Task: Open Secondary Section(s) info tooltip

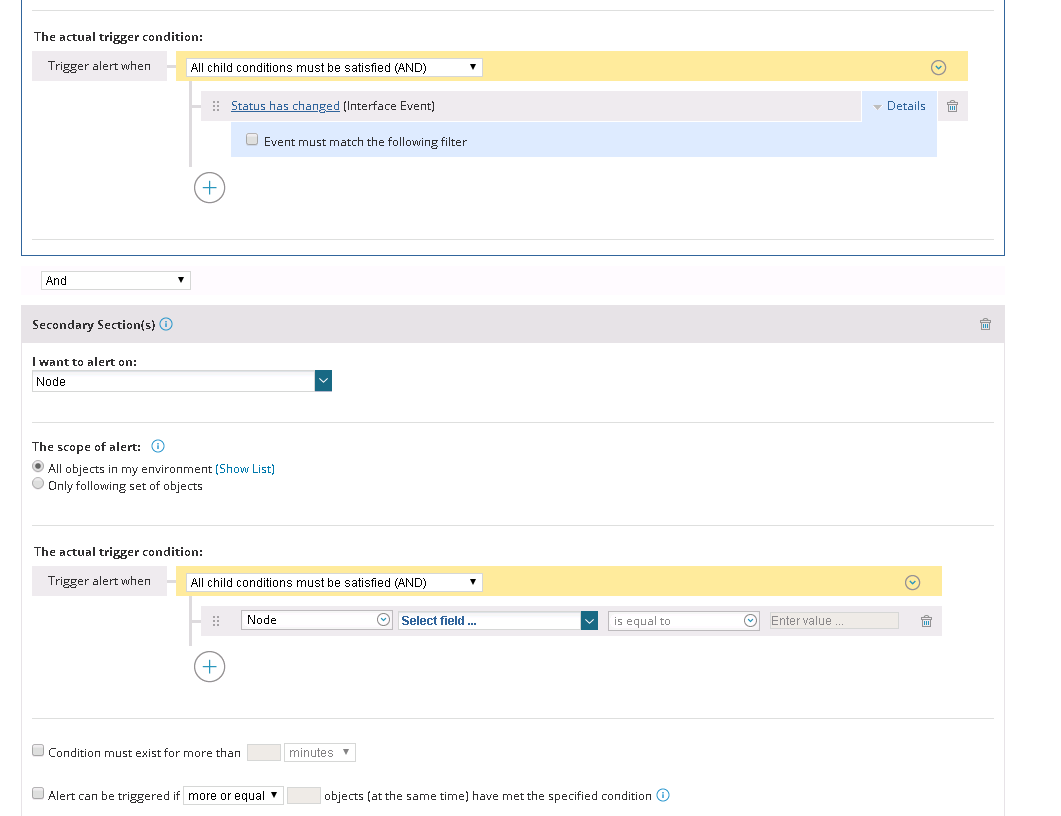Action: coord(166,324)
